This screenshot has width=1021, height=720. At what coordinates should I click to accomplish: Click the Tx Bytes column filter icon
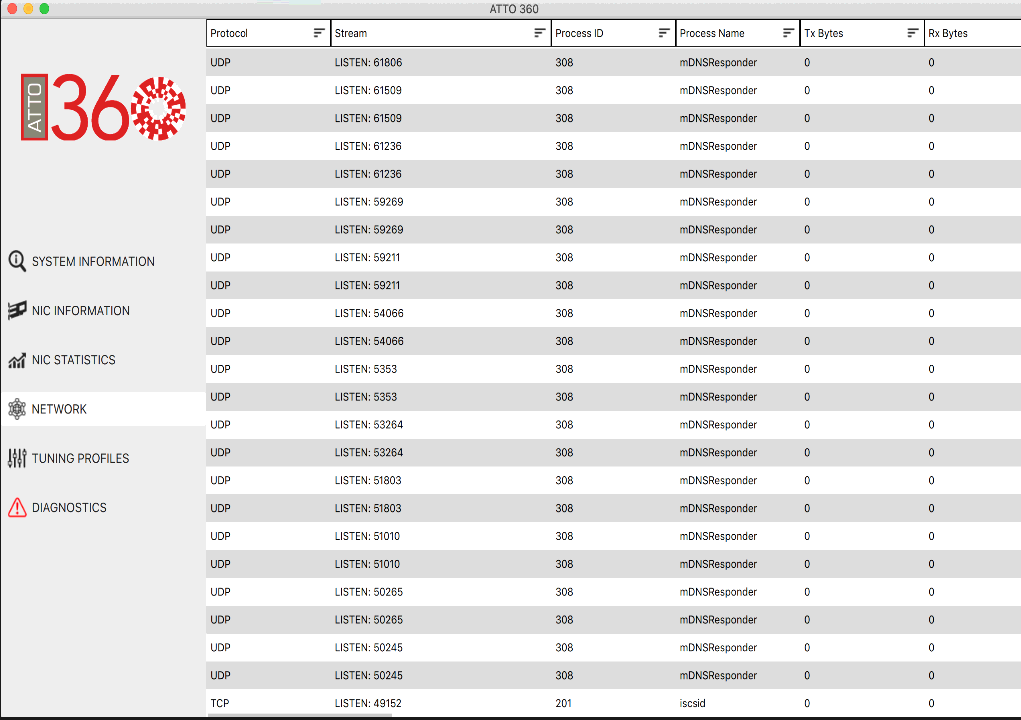pyautogui.click(x=913, y=33)
